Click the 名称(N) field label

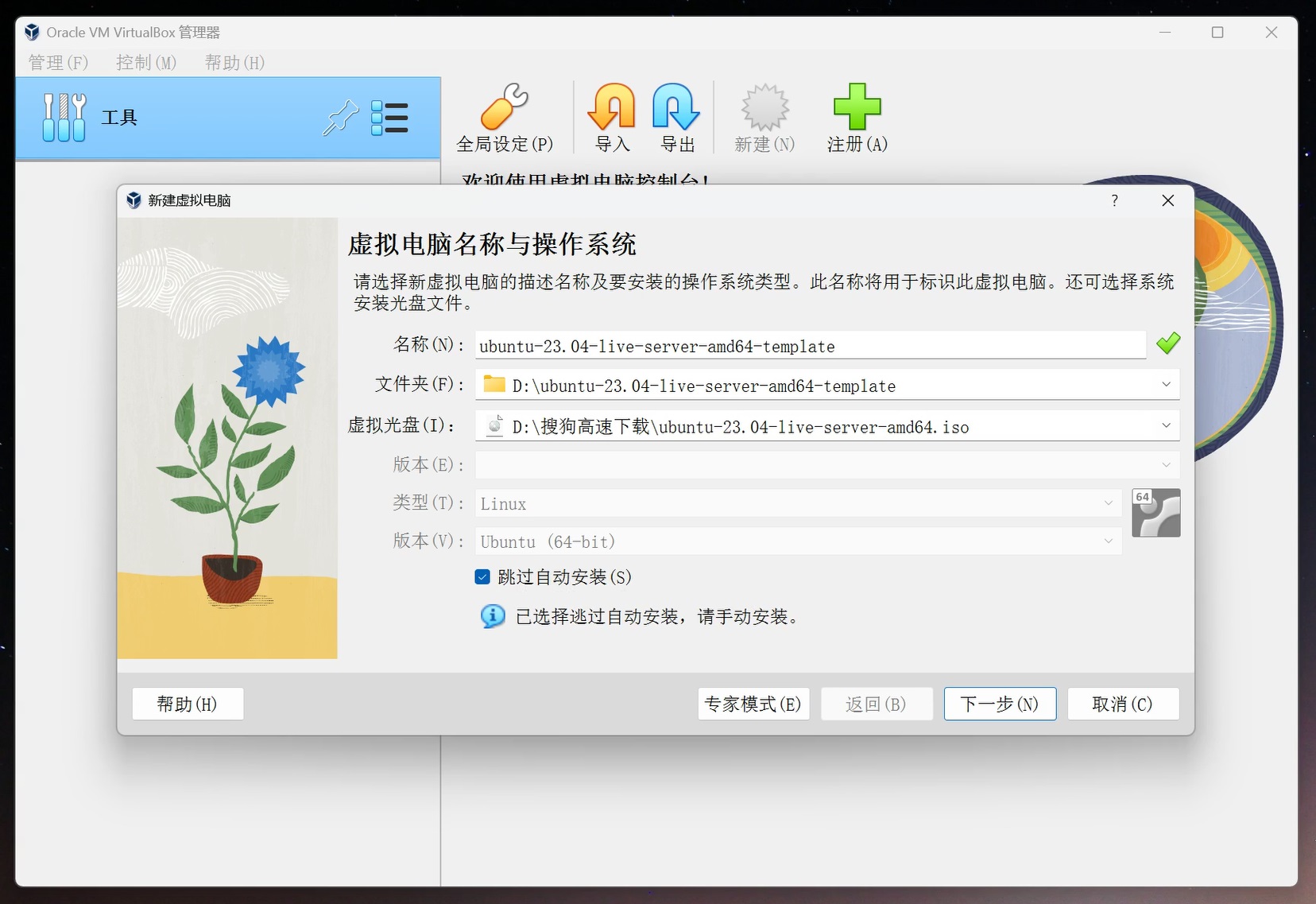click(429, 344)
